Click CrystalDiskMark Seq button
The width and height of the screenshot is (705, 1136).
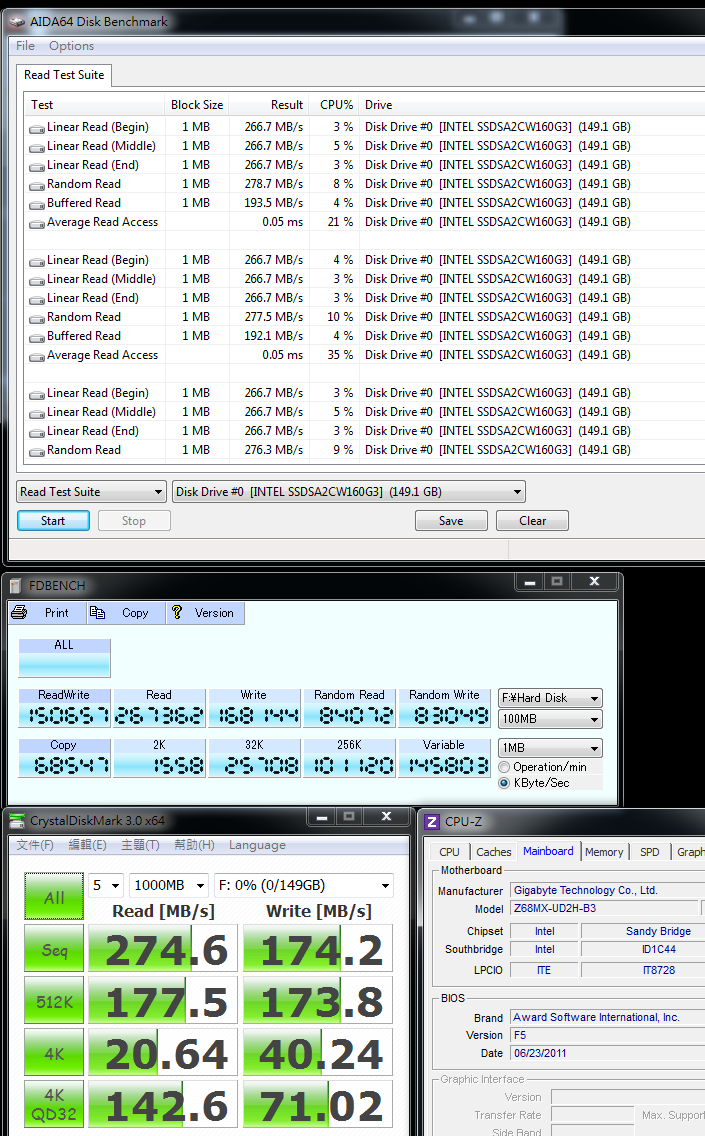tap(54, 948)
